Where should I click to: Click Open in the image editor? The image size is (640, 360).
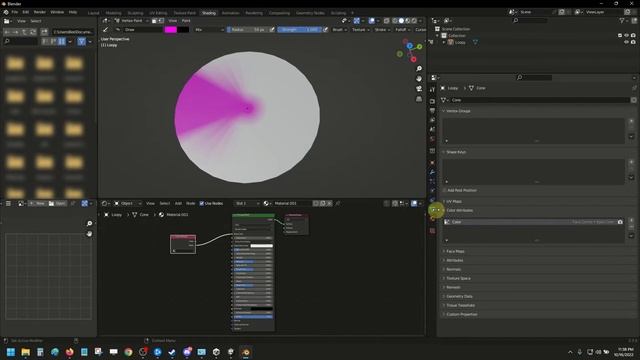(x=57, y=203)
